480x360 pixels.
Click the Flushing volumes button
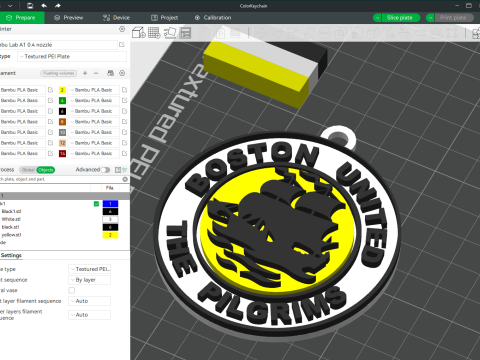pos(59,73)
